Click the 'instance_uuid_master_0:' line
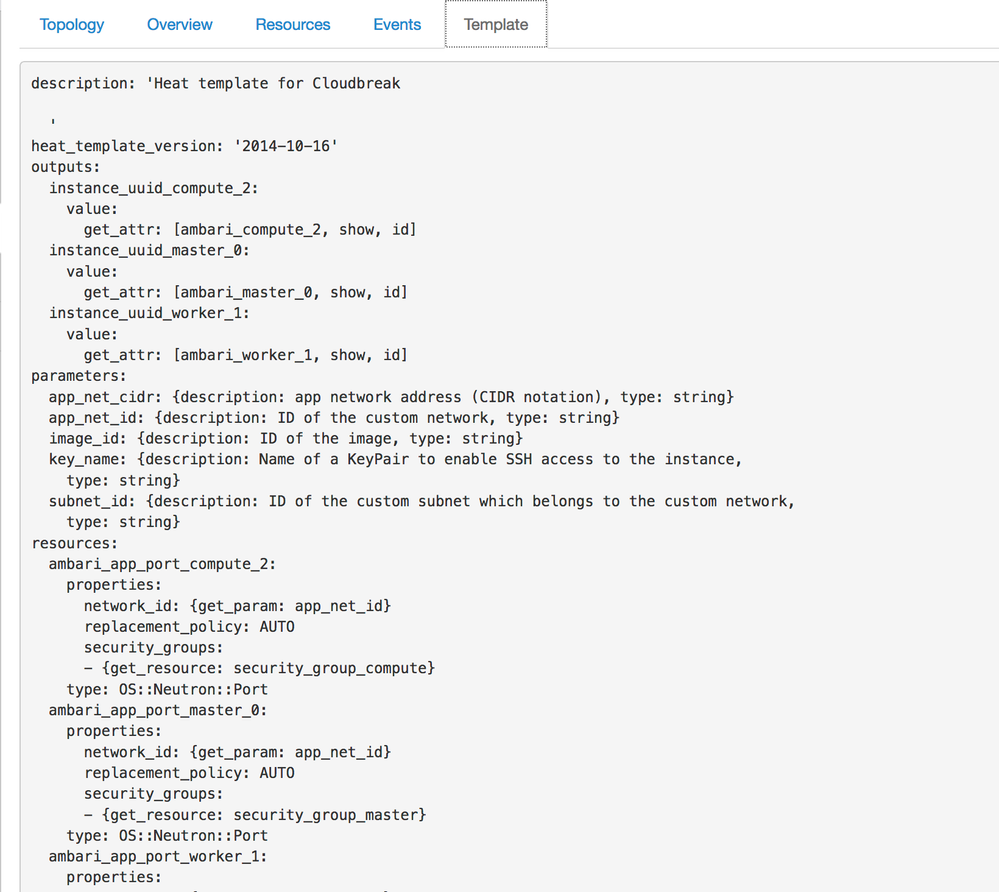 149,250
